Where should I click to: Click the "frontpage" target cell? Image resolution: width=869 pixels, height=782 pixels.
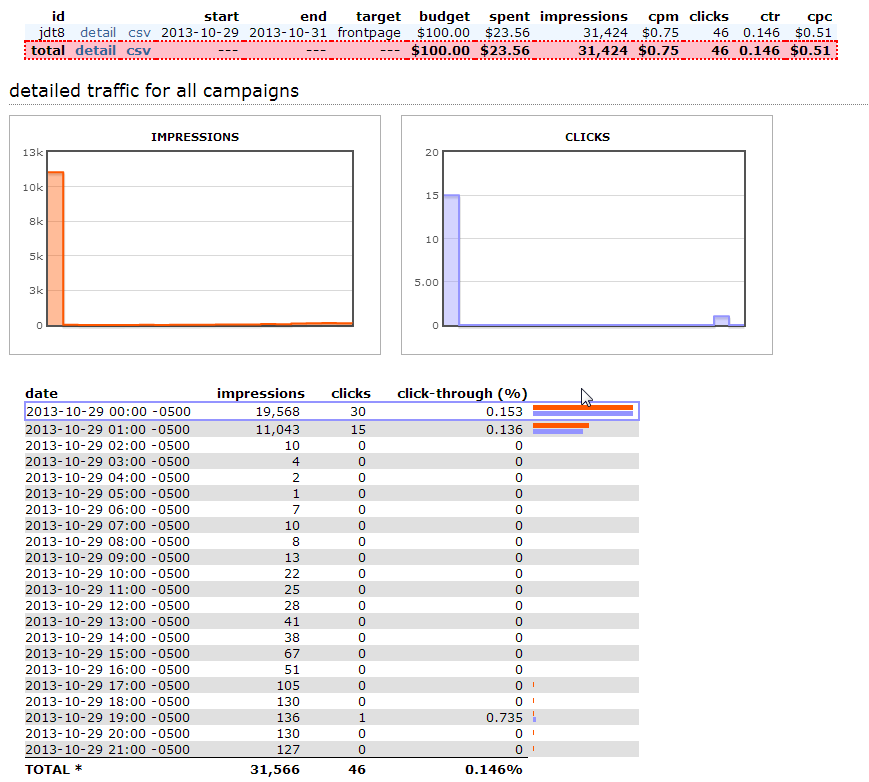coord(369,32)
